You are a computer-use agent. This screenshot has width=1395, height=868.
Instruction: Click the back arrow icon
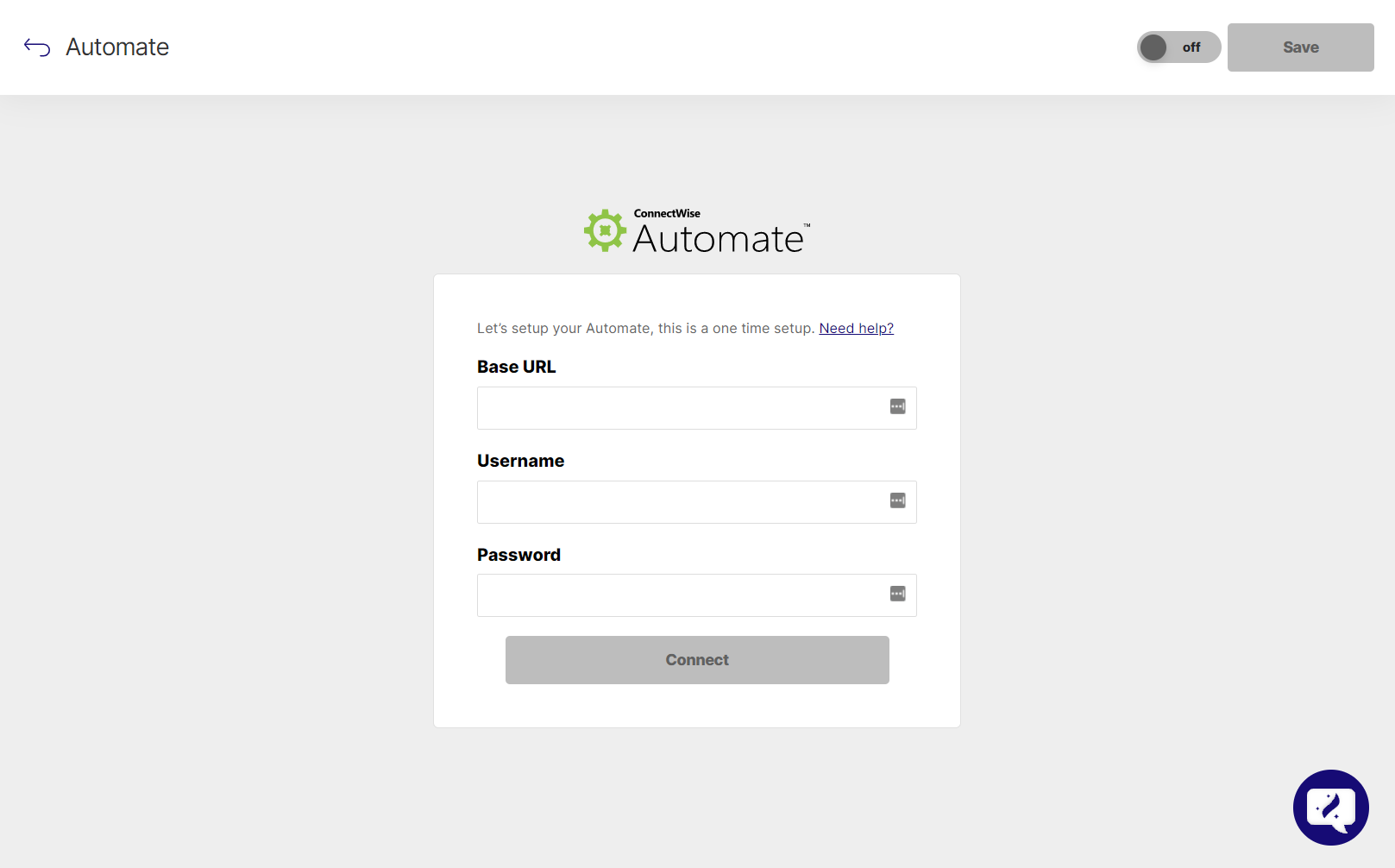pos(37,47)
